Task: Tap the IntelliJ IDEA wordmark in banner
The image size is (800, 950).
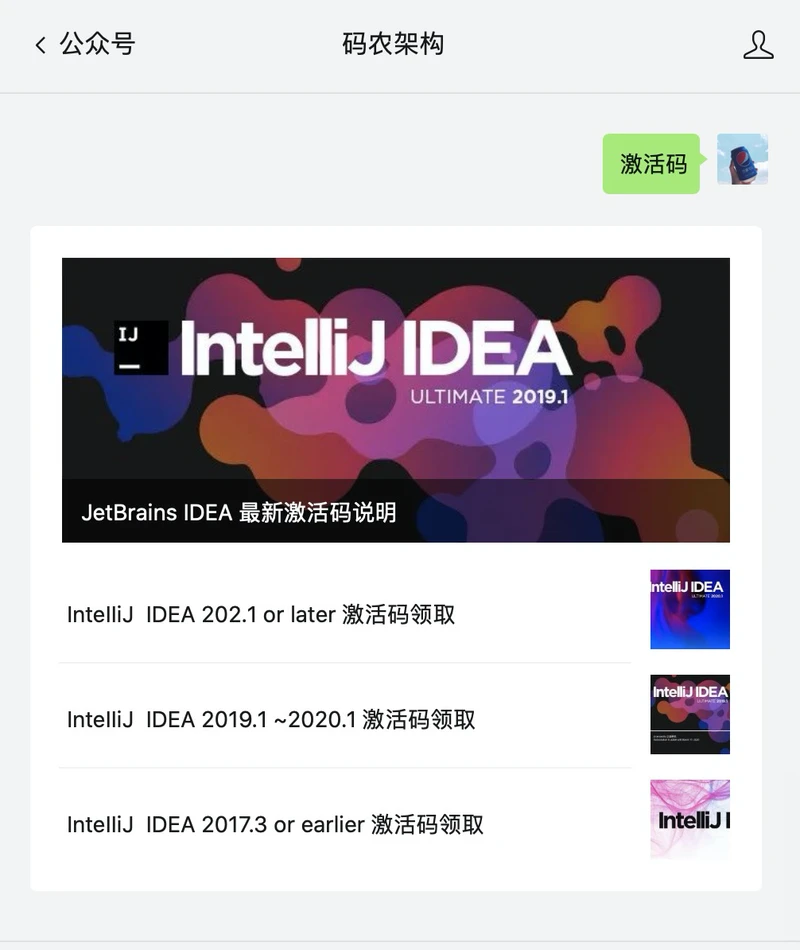Action: 376,348
